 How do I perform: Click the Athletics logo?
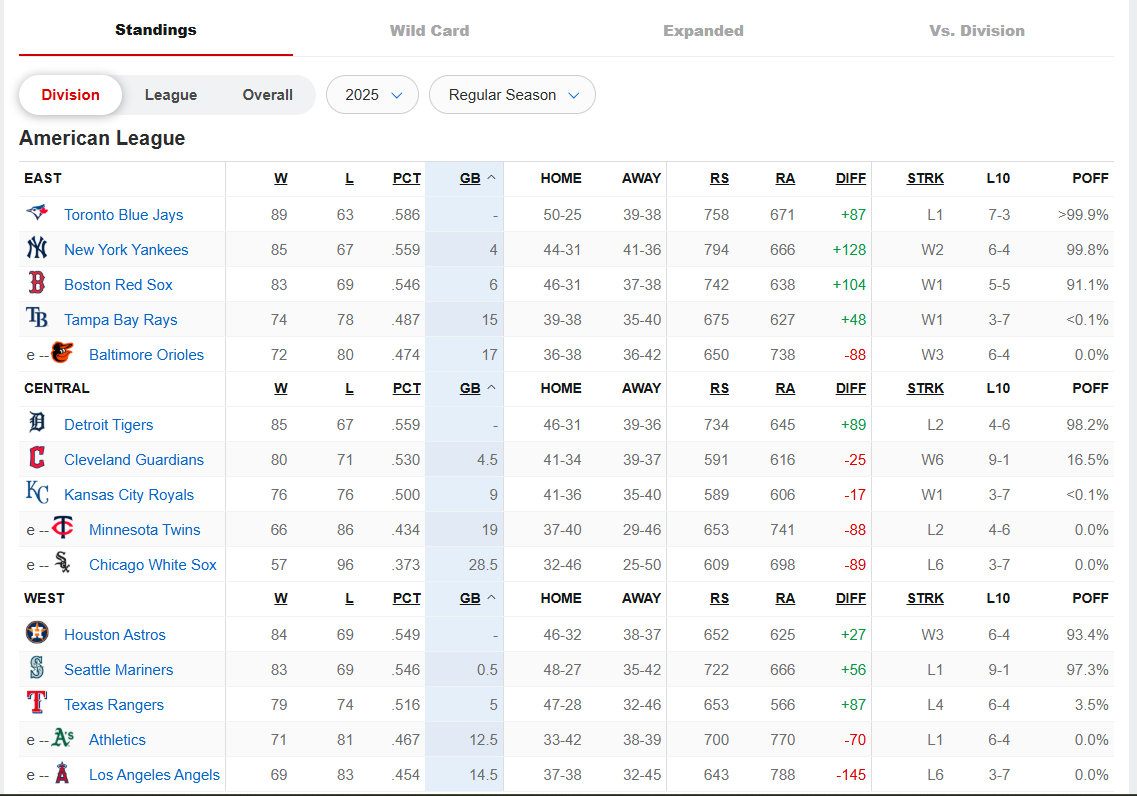62,738
